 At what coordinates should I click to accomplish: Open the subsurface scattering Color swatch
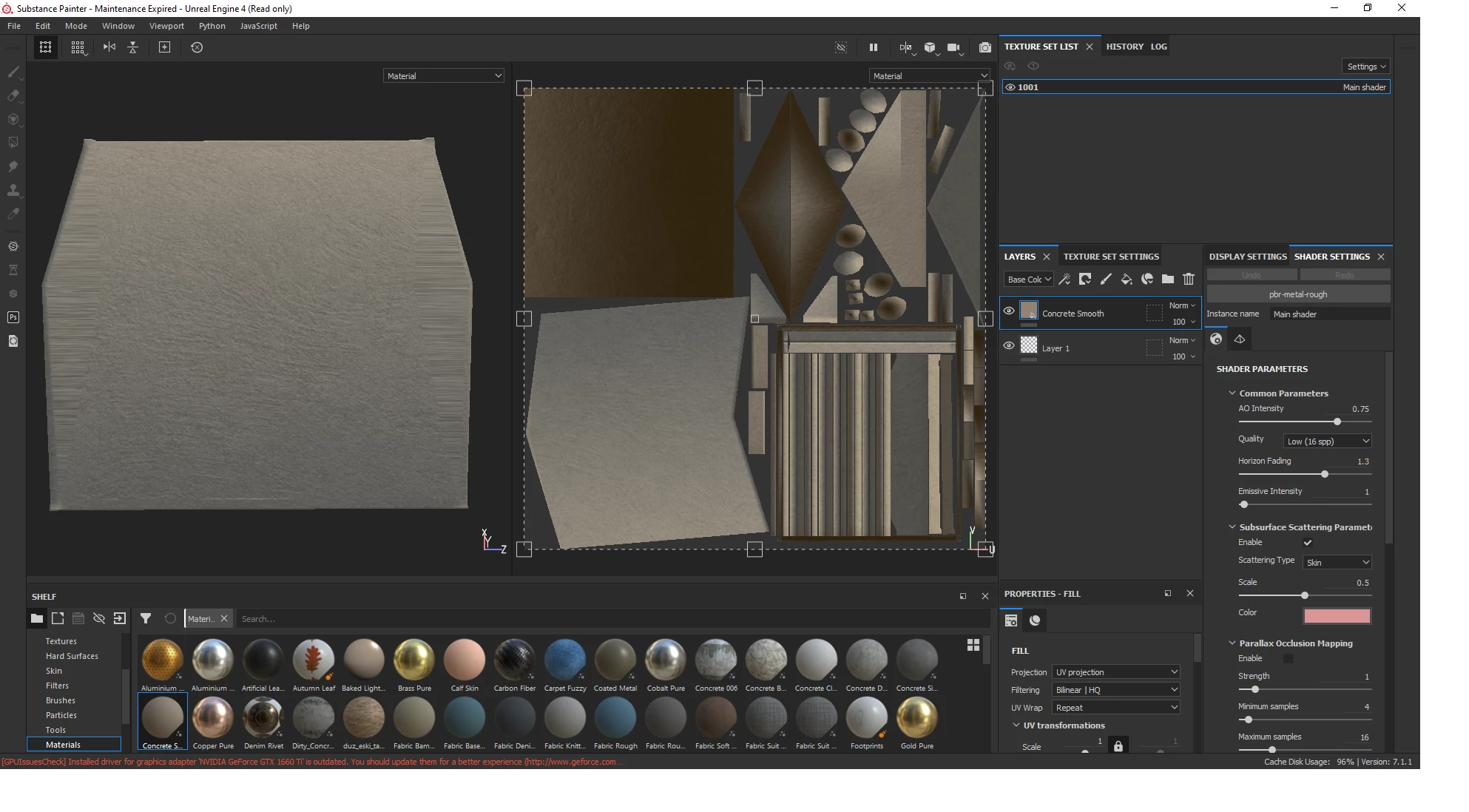tap(1337, 616)
